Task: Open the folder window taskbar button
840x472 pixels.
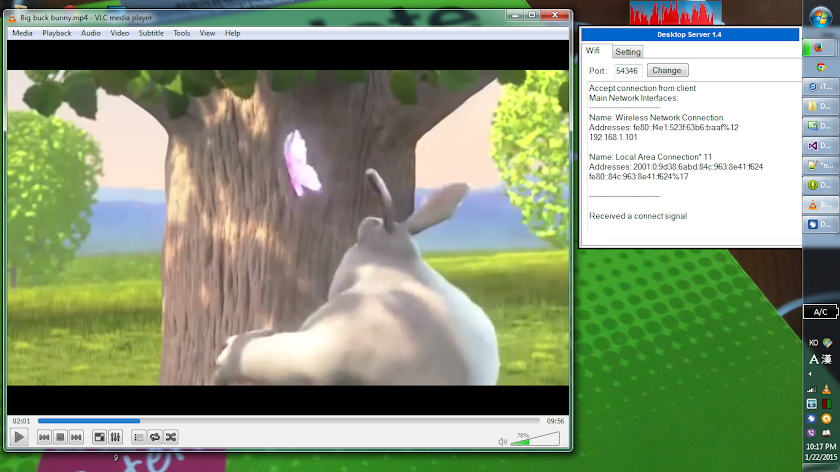Action: tap(820, 107)
